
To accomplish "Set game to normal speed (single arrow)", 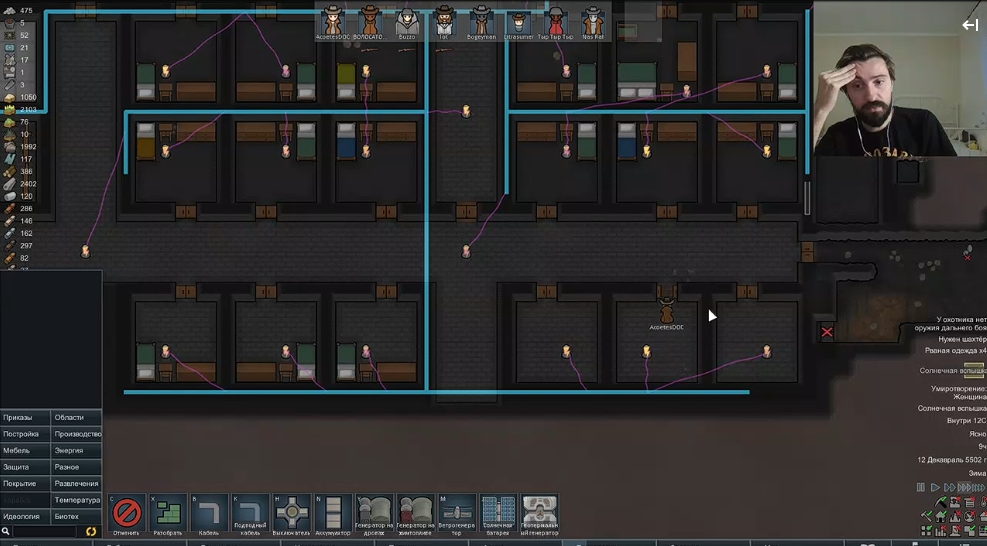I will tap(935, 487).
